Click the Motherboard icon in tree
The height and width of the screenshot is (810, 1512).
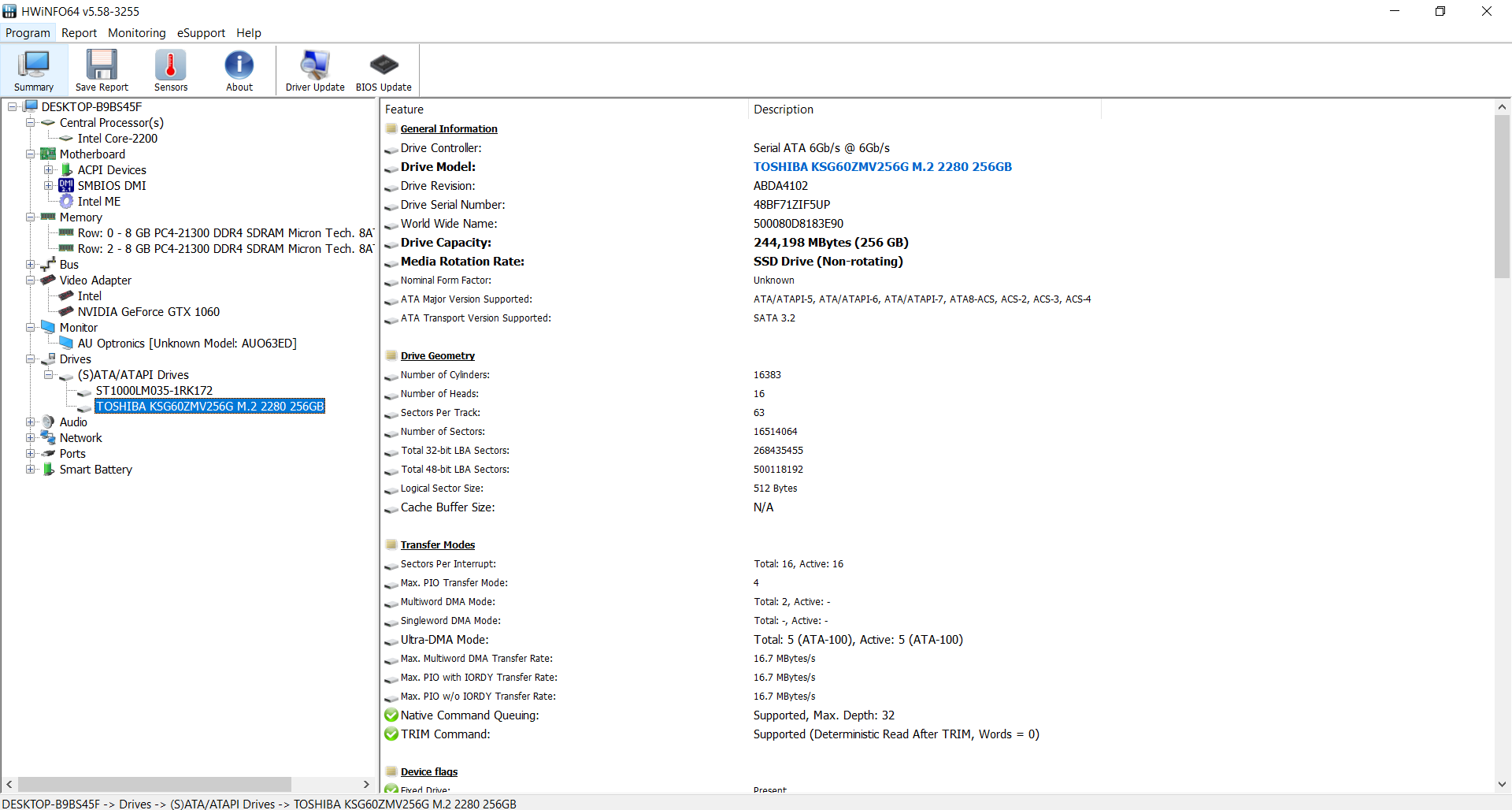click(x=48, y=154)
